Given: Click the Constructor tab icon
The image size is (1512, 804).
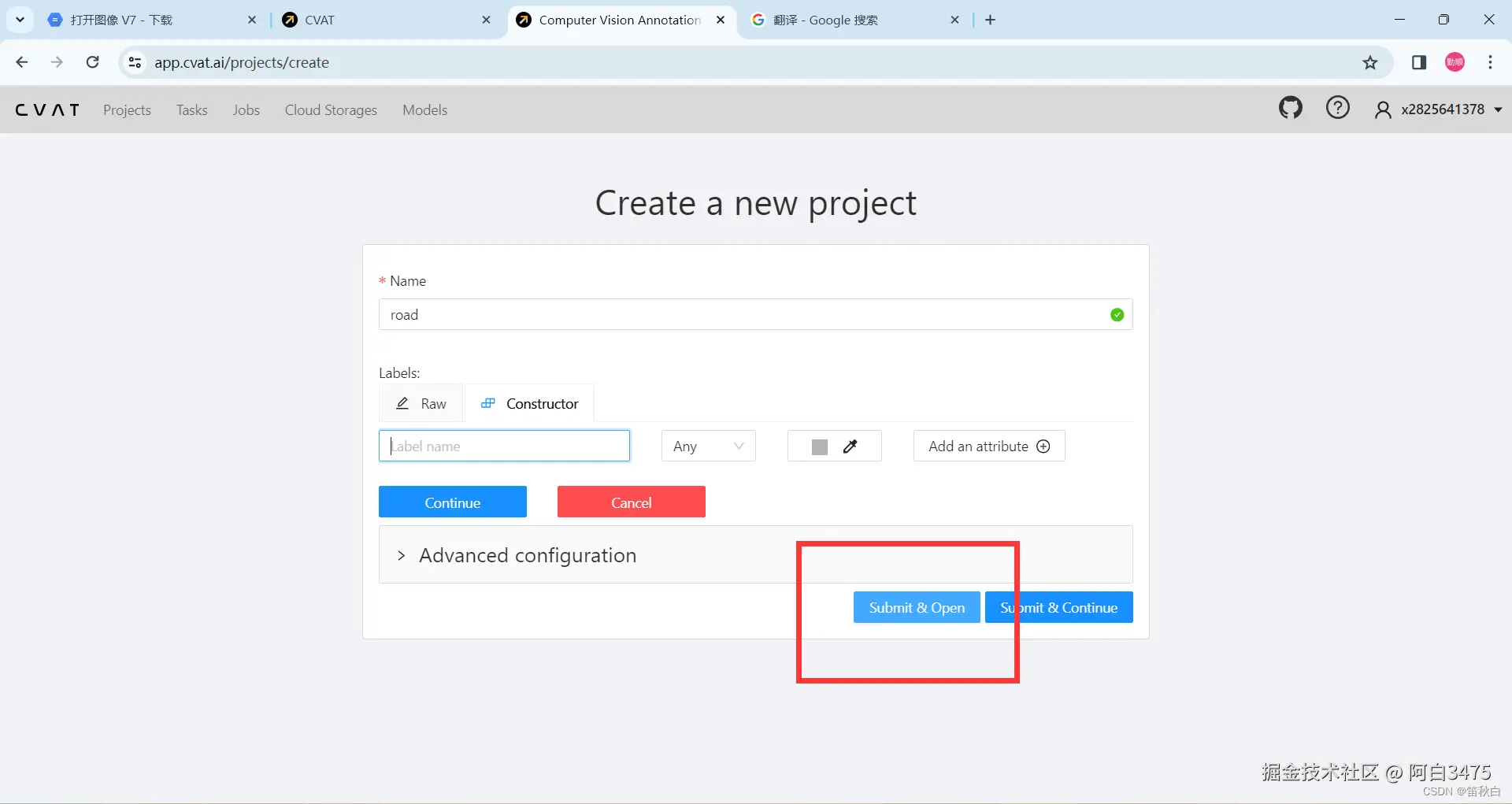Looking at the screenshot, I should tap(488, 403).
